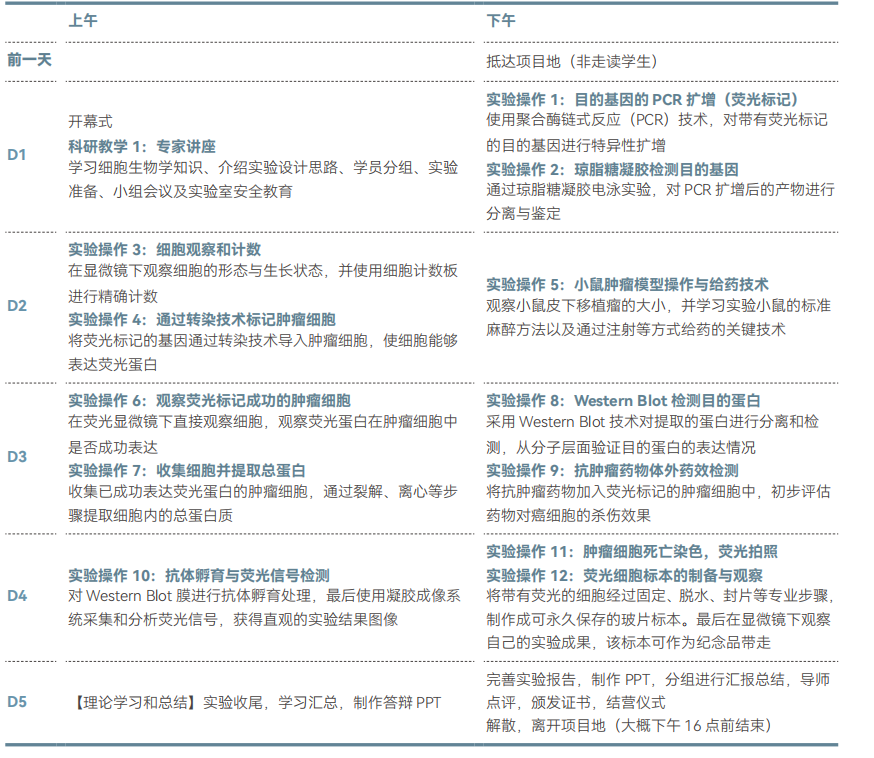Click the D1 row label
This screenshot has width=874, height=758.
[17, 155]
